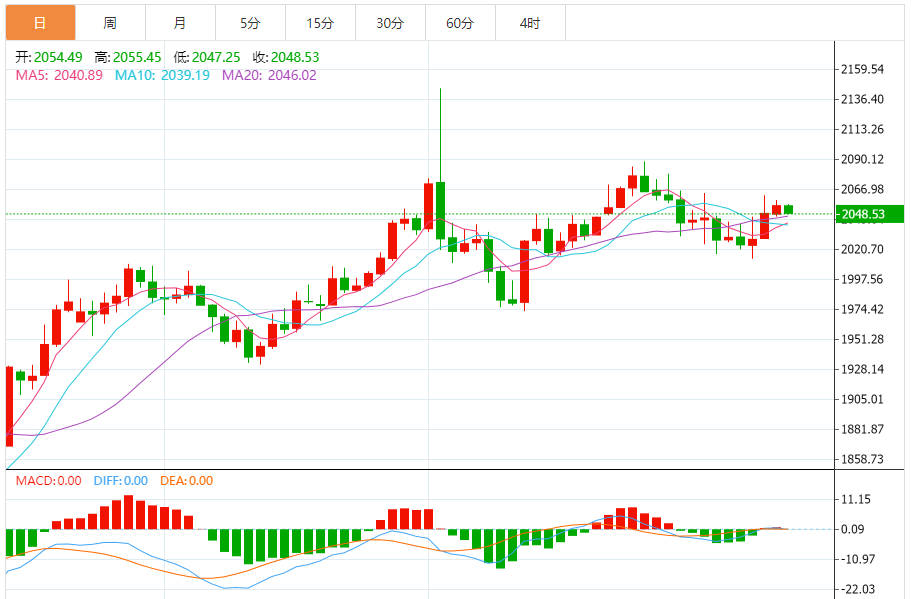Click the 2136.40 price axis label
The height and width of the screenshot is (599, 913).
(862, 100)
